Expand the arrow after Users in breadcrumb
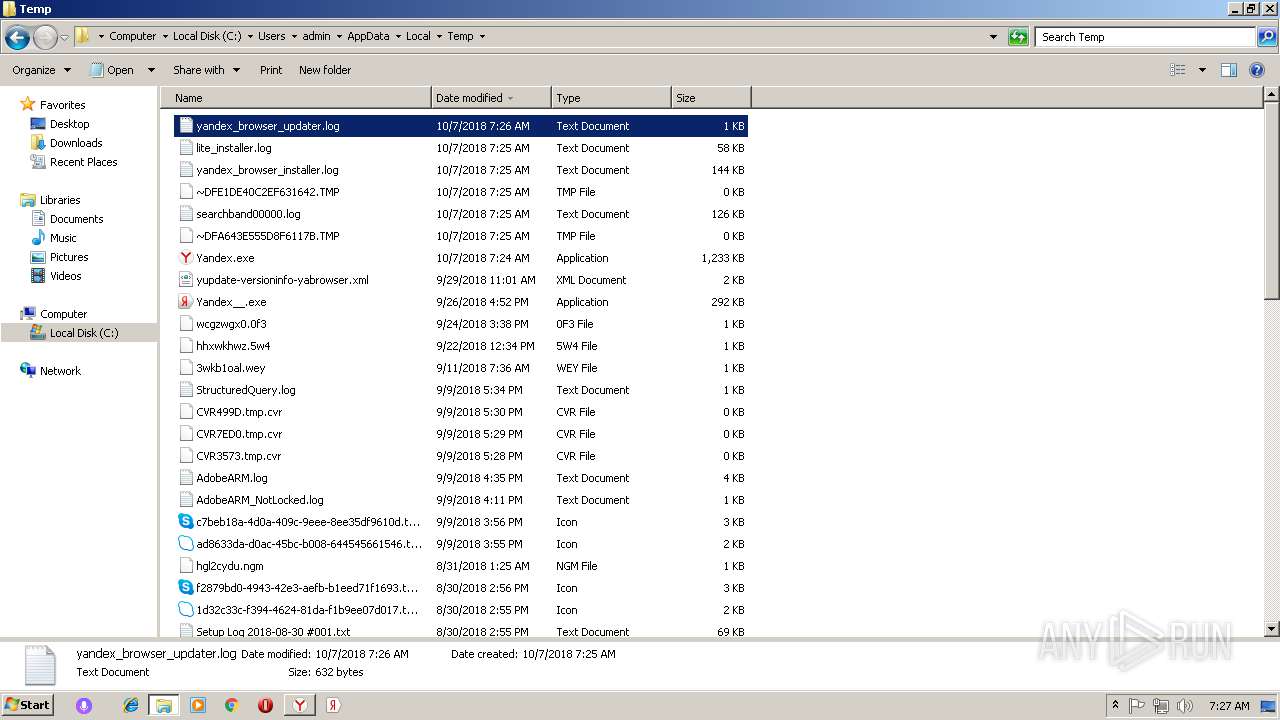1280x720 pixels. tap(294, 36)
